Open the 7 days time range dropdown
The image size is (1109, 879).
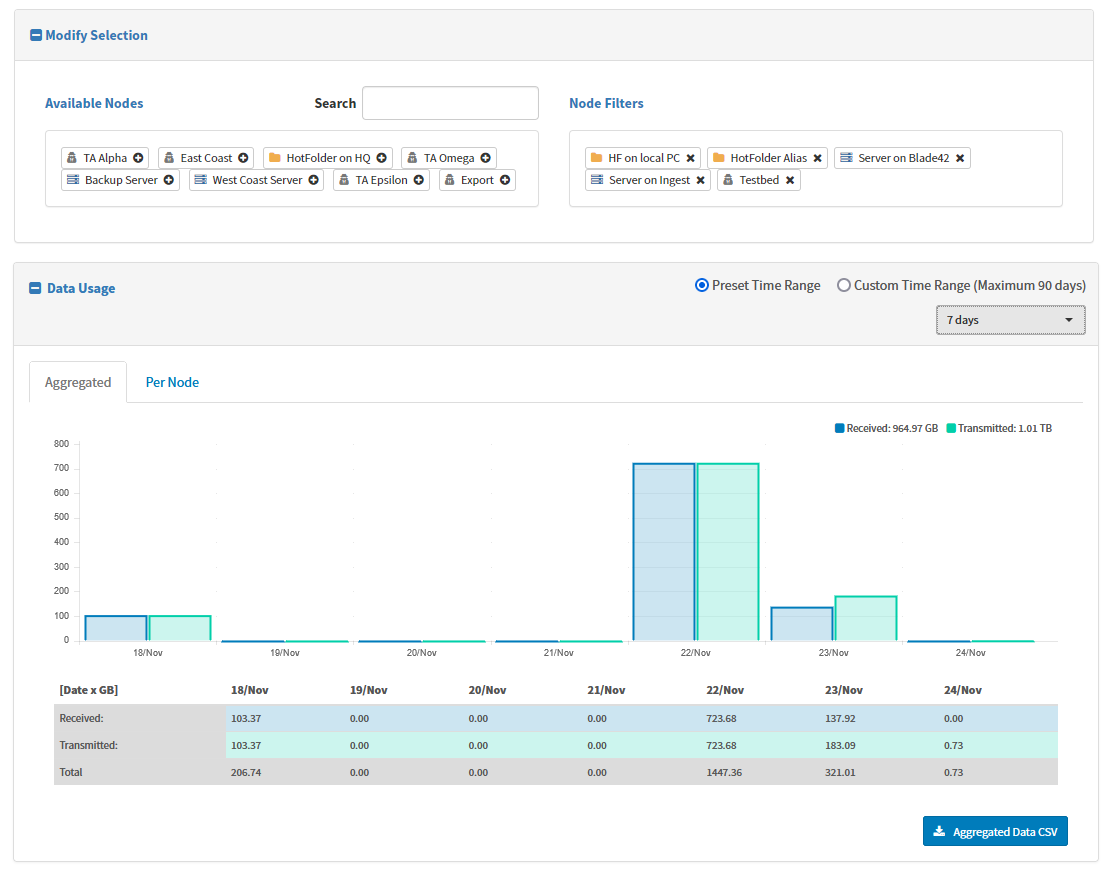coord(1010,320)
